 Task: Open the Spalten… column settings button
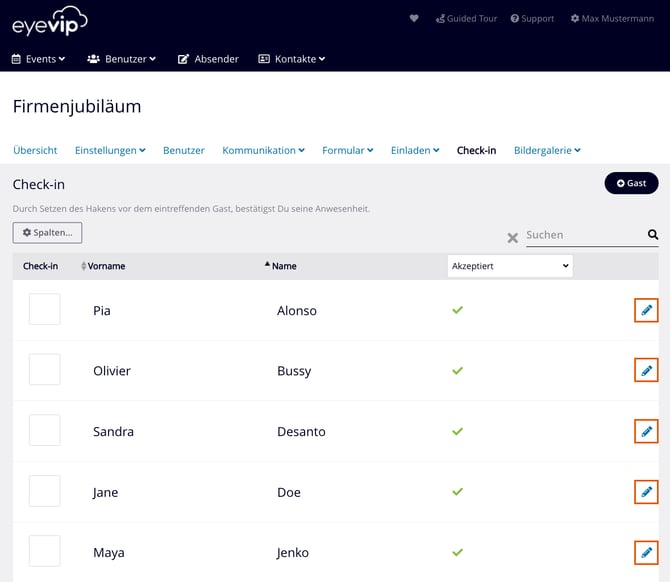[x=47, y=232]
